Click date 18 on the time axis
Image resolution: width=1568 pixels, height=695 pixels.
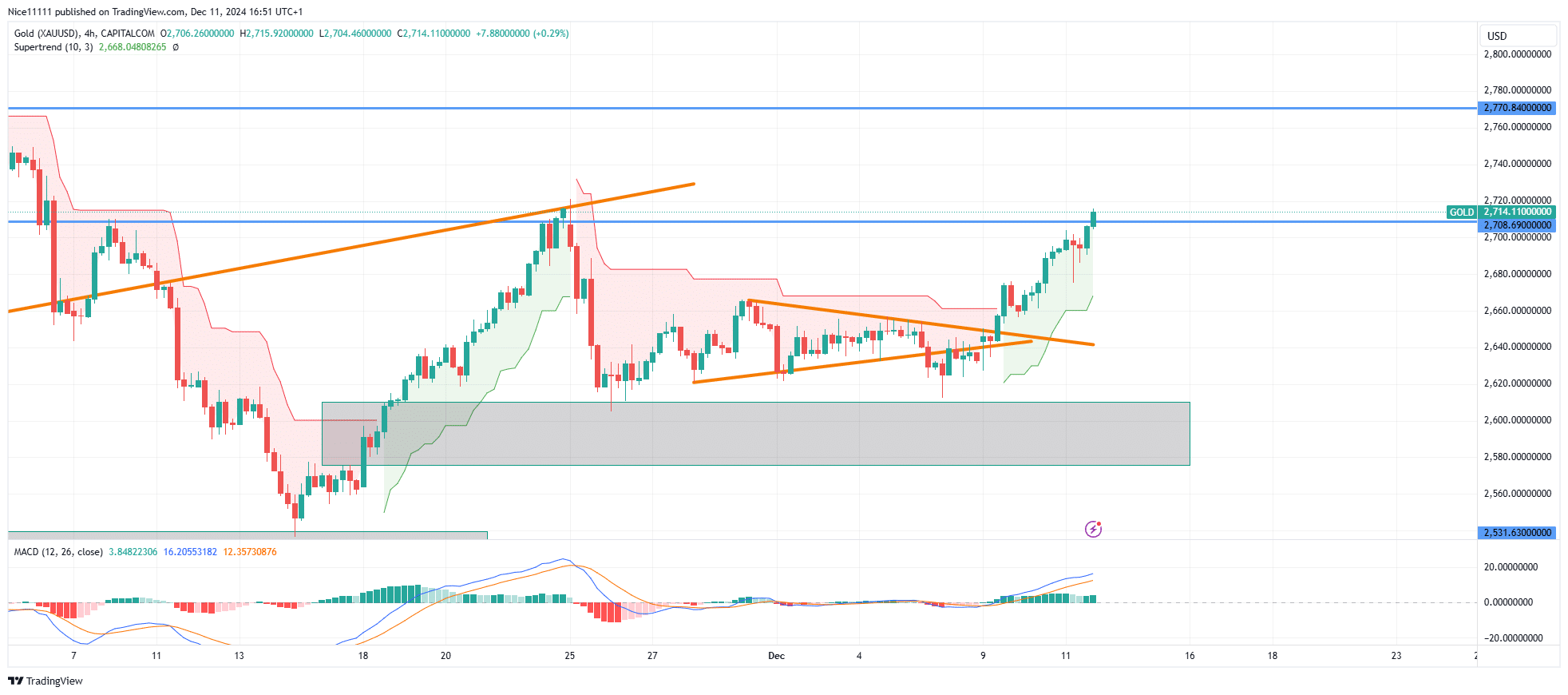[x=363, y=656]
